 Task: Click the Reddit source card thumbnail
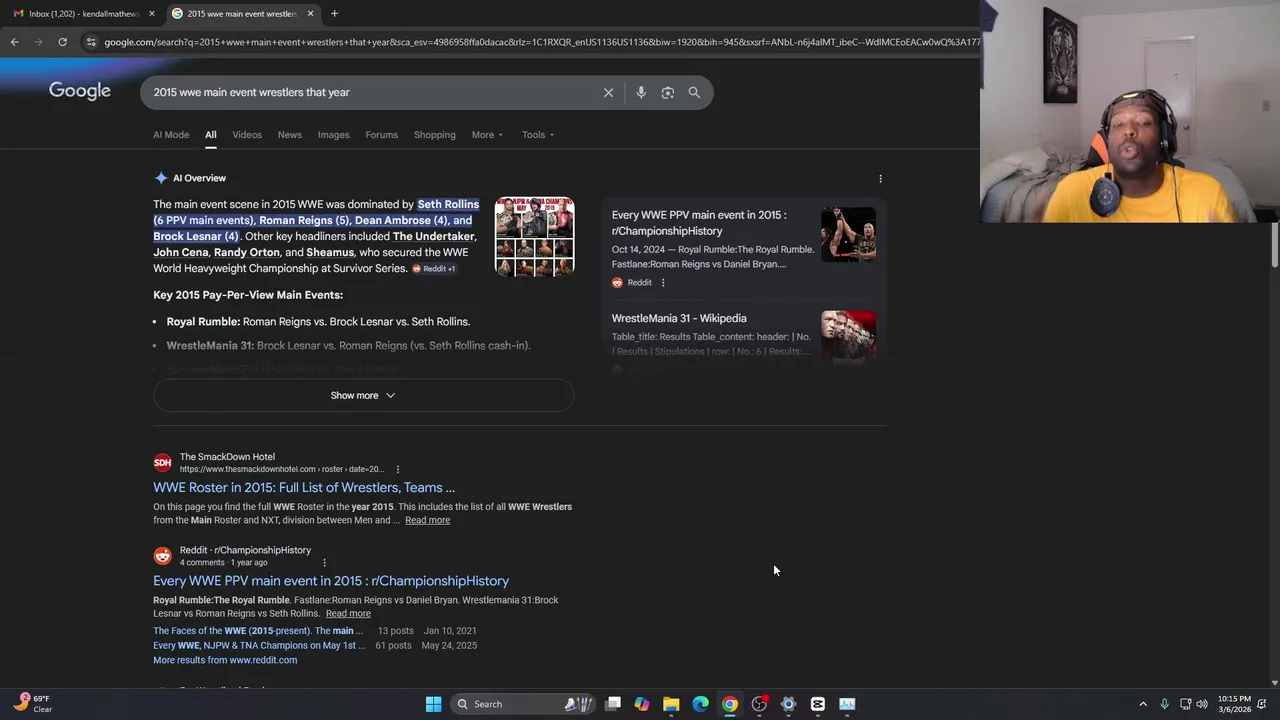coord(848,234)
